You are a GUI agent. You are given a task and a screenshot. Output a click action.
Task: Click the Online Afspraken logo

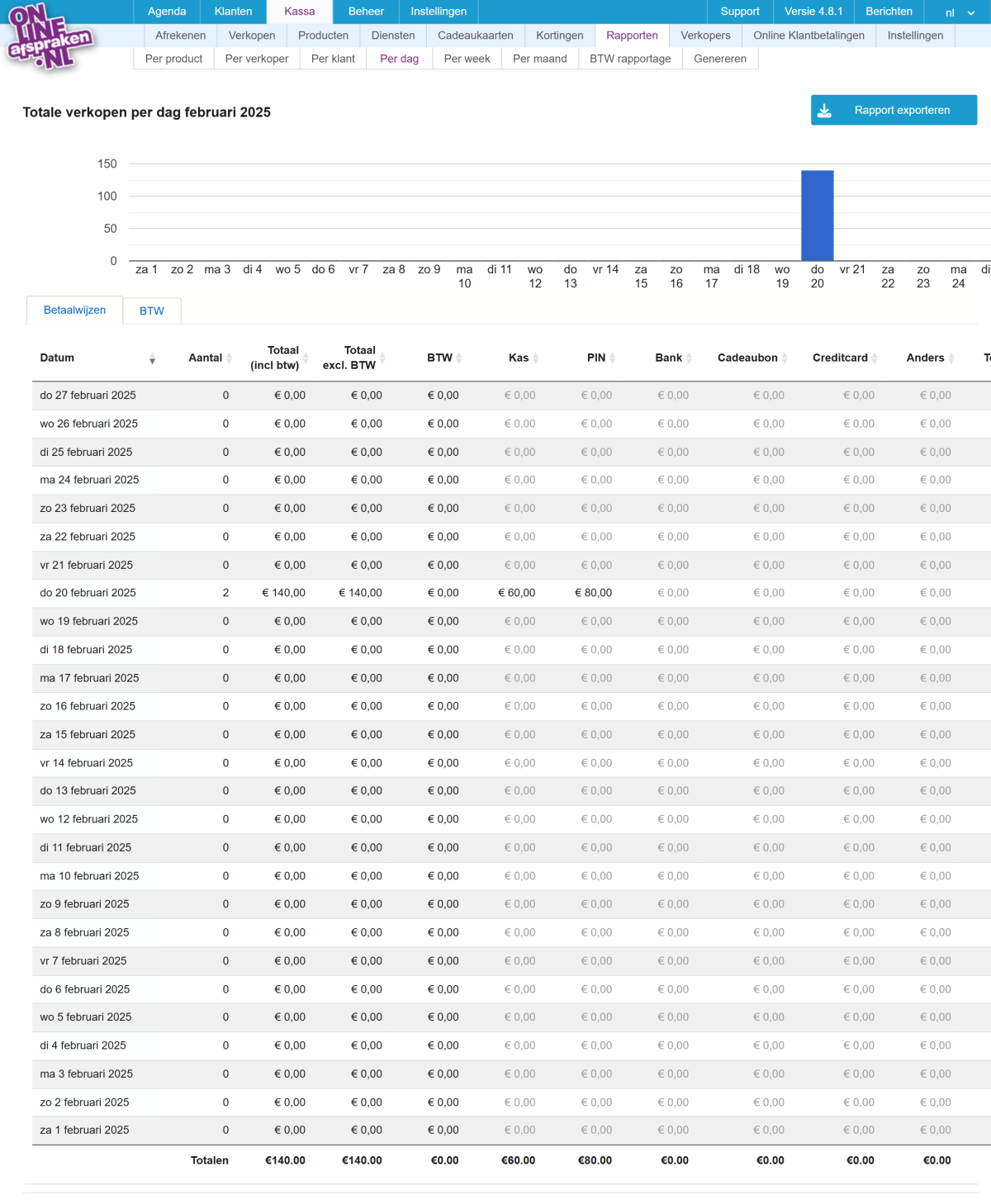pyautogui.click(x=49, y=37)
